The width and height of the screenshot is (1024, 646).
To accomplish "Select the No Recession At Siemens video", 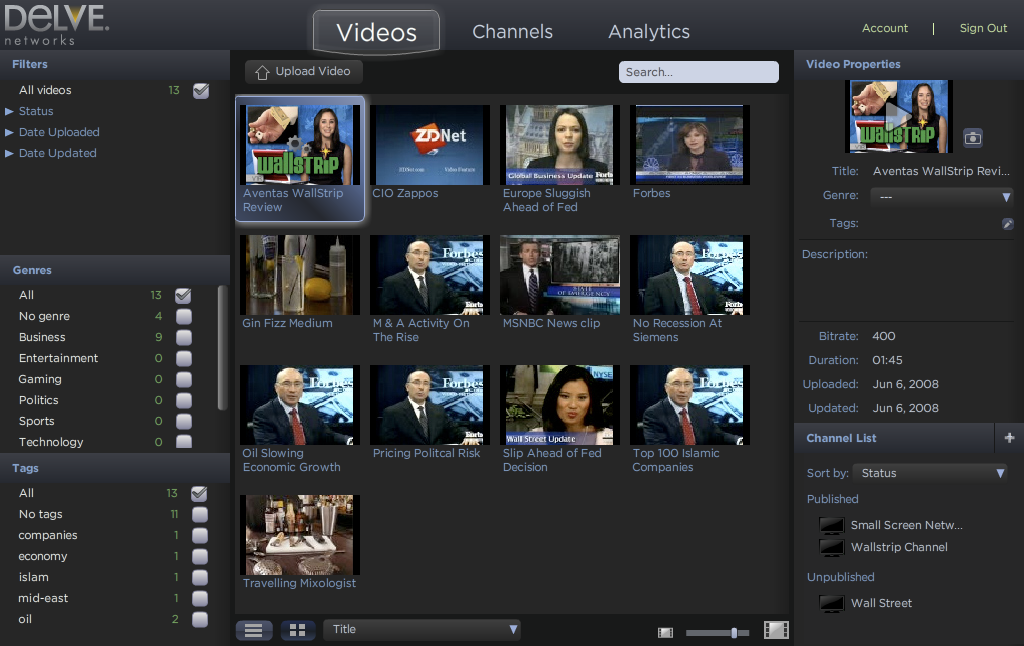I will (690, 275).
